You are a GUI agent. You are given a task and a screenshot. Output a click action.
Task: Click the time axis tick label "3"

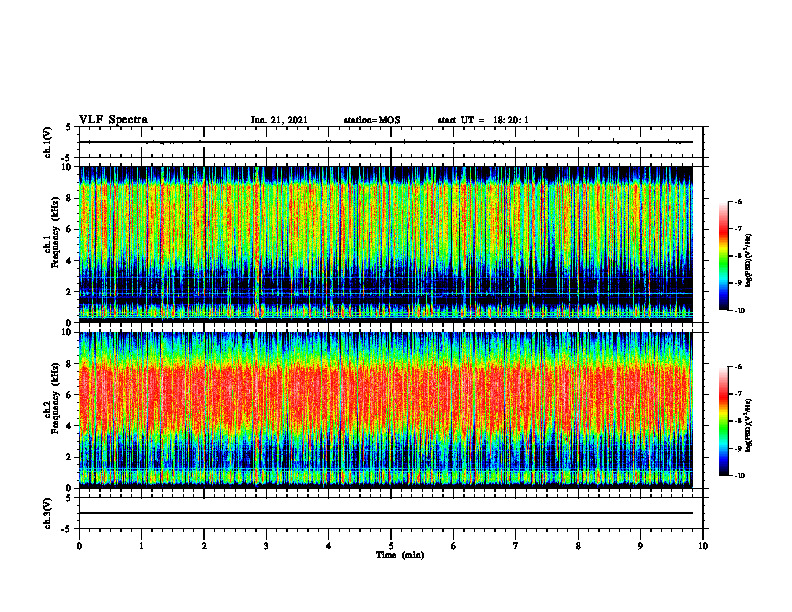[266, 546]
